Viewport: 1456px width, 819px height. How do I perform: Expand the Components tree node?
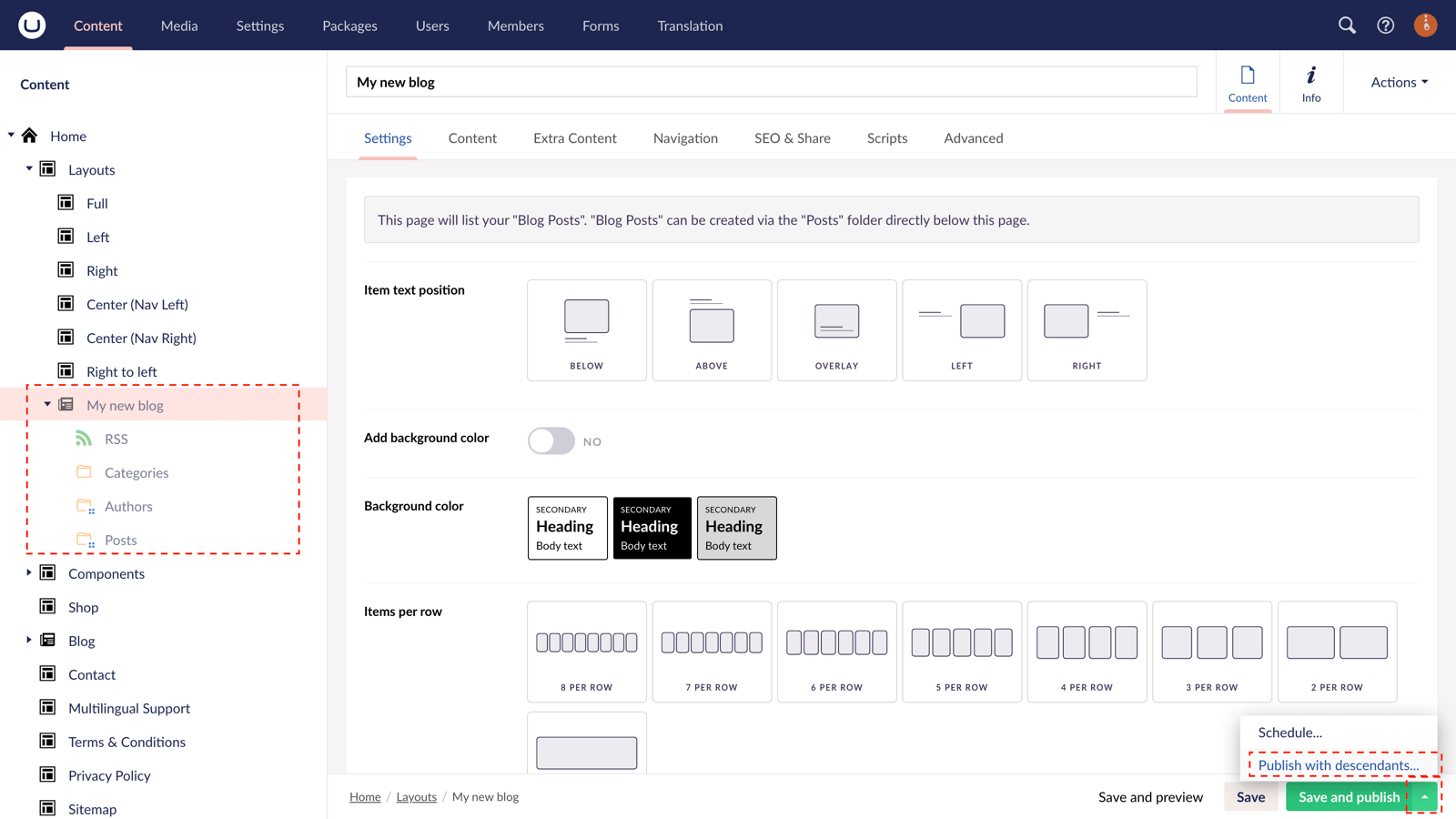(29, 573)
